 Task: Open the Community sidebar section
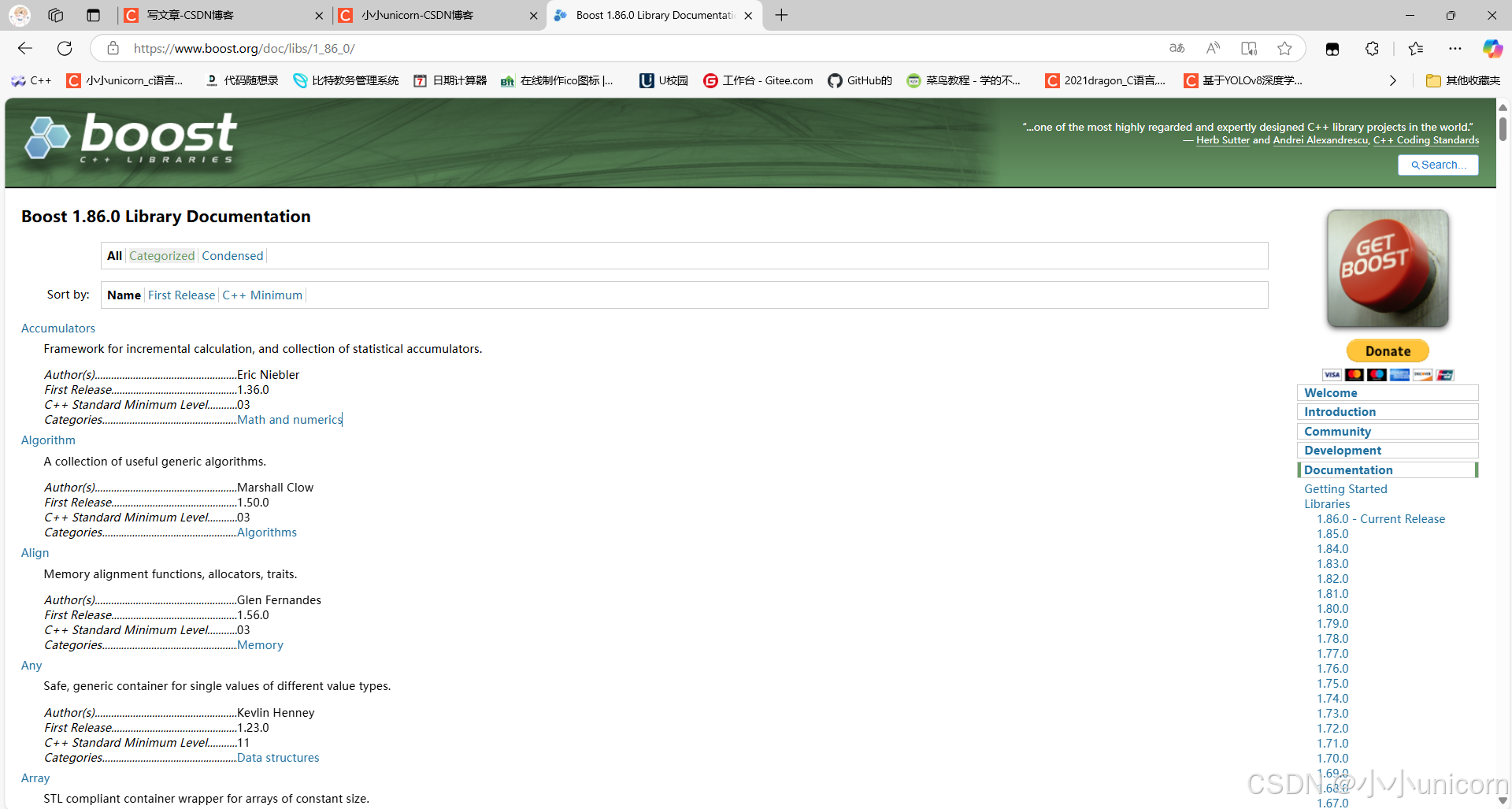coord(1388,431)
